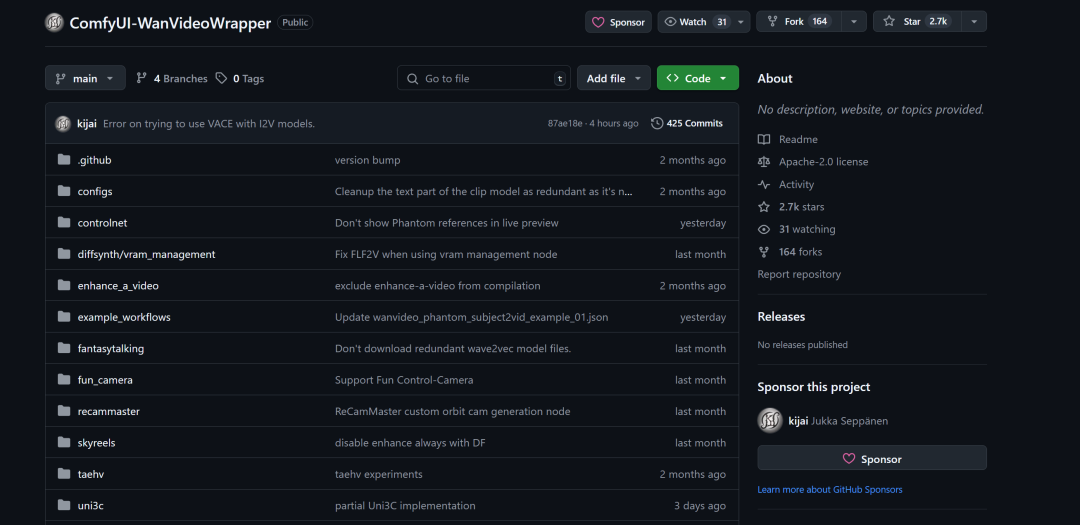Click kijai avatar in Sponsor this project section
Screen dimensions: 1080x525
click(x=770, y=420)
